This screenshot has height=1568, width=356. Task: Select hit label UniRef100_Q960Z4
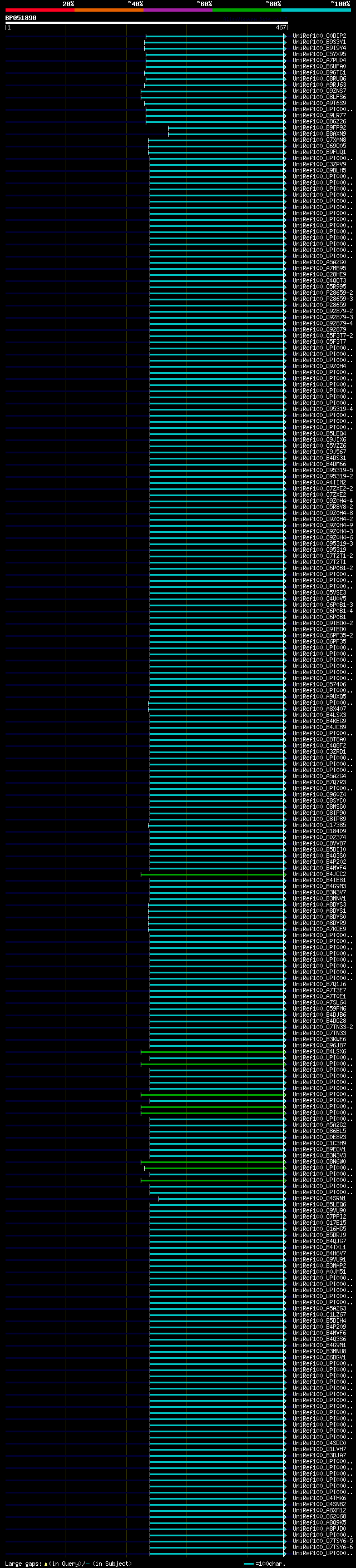pos(319,794)
